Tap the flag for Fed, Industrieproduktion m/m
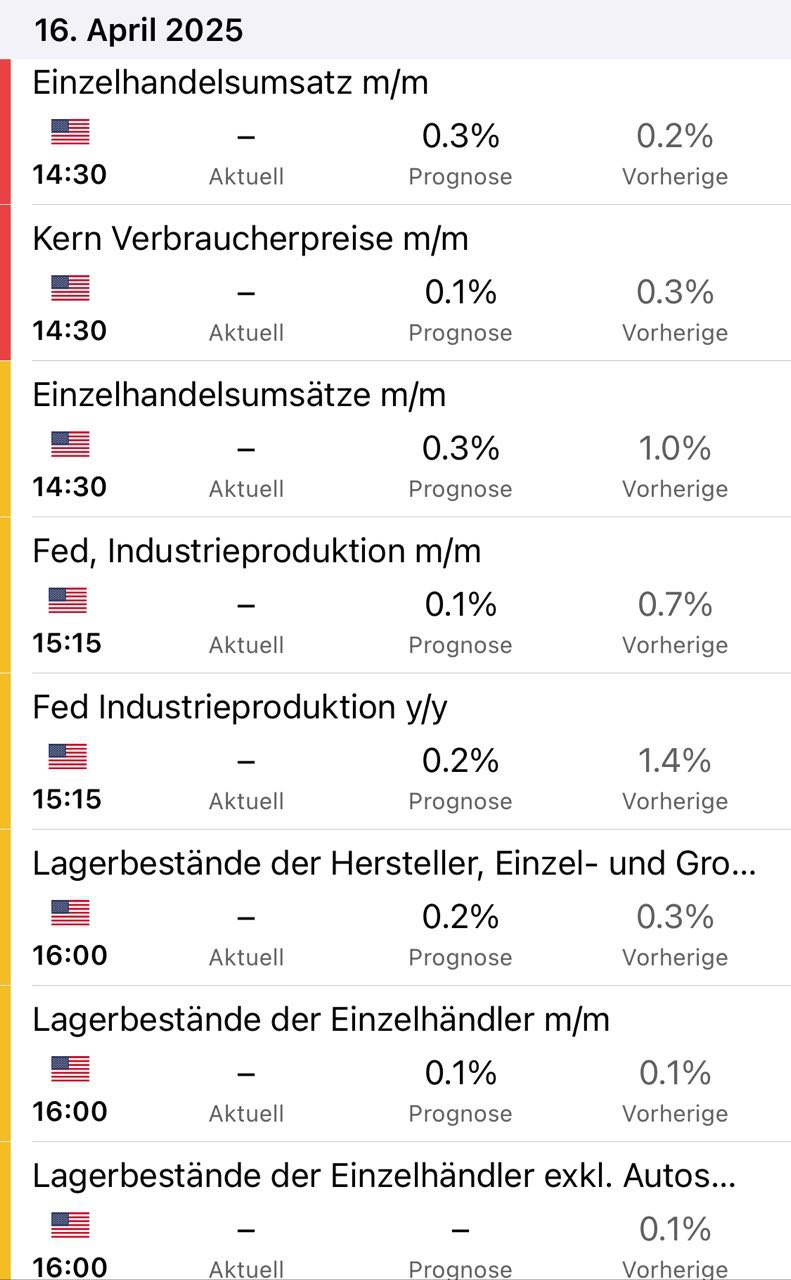 click(68, 600)
